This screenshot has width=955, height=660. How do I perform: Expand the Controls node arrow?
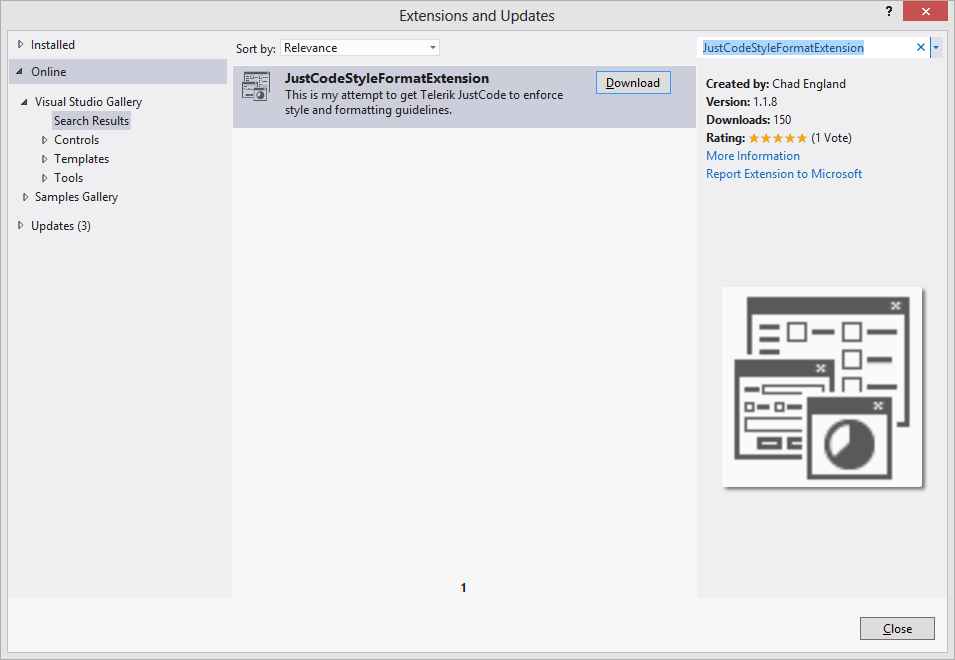(x=44, y=140)
